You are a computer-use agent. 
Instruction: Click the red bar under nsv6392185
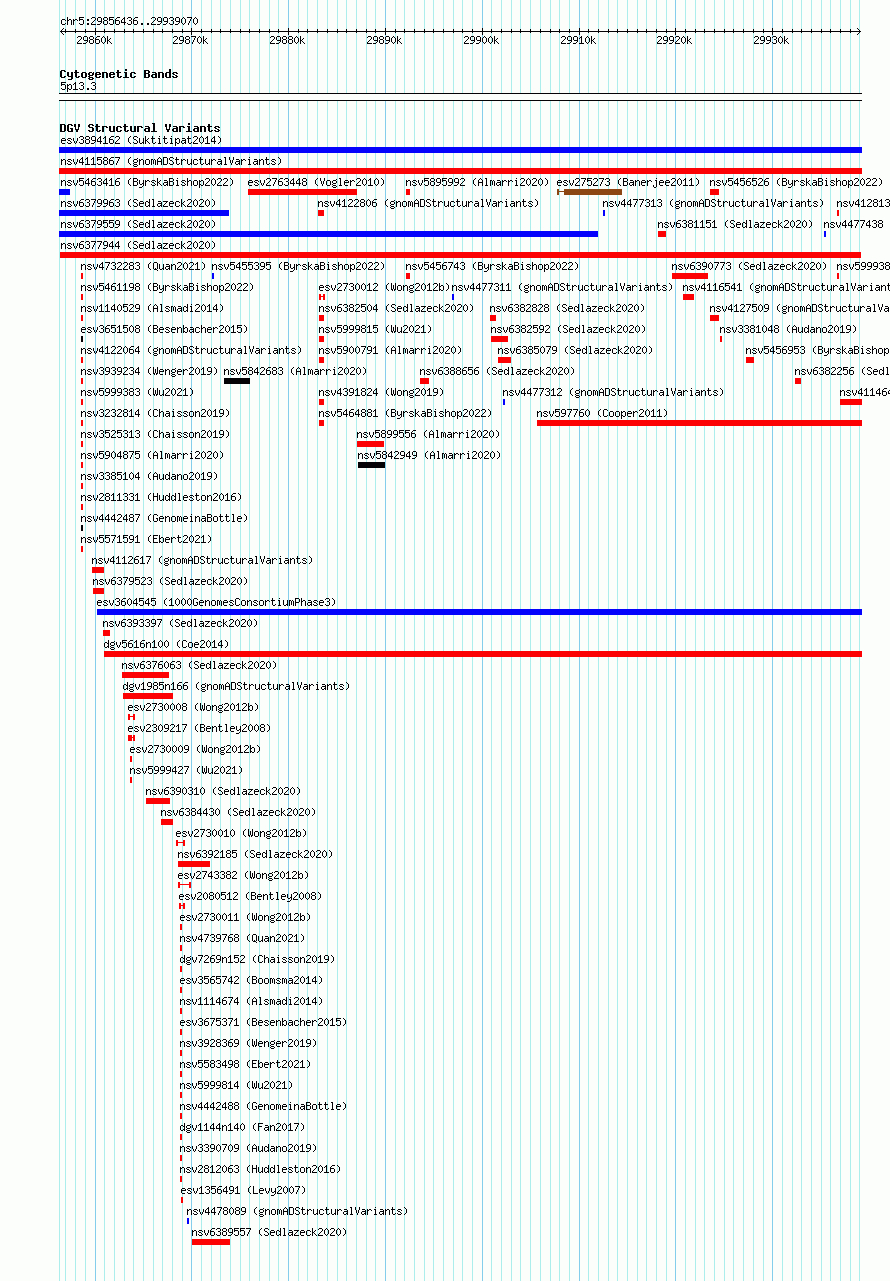point(194,864)
